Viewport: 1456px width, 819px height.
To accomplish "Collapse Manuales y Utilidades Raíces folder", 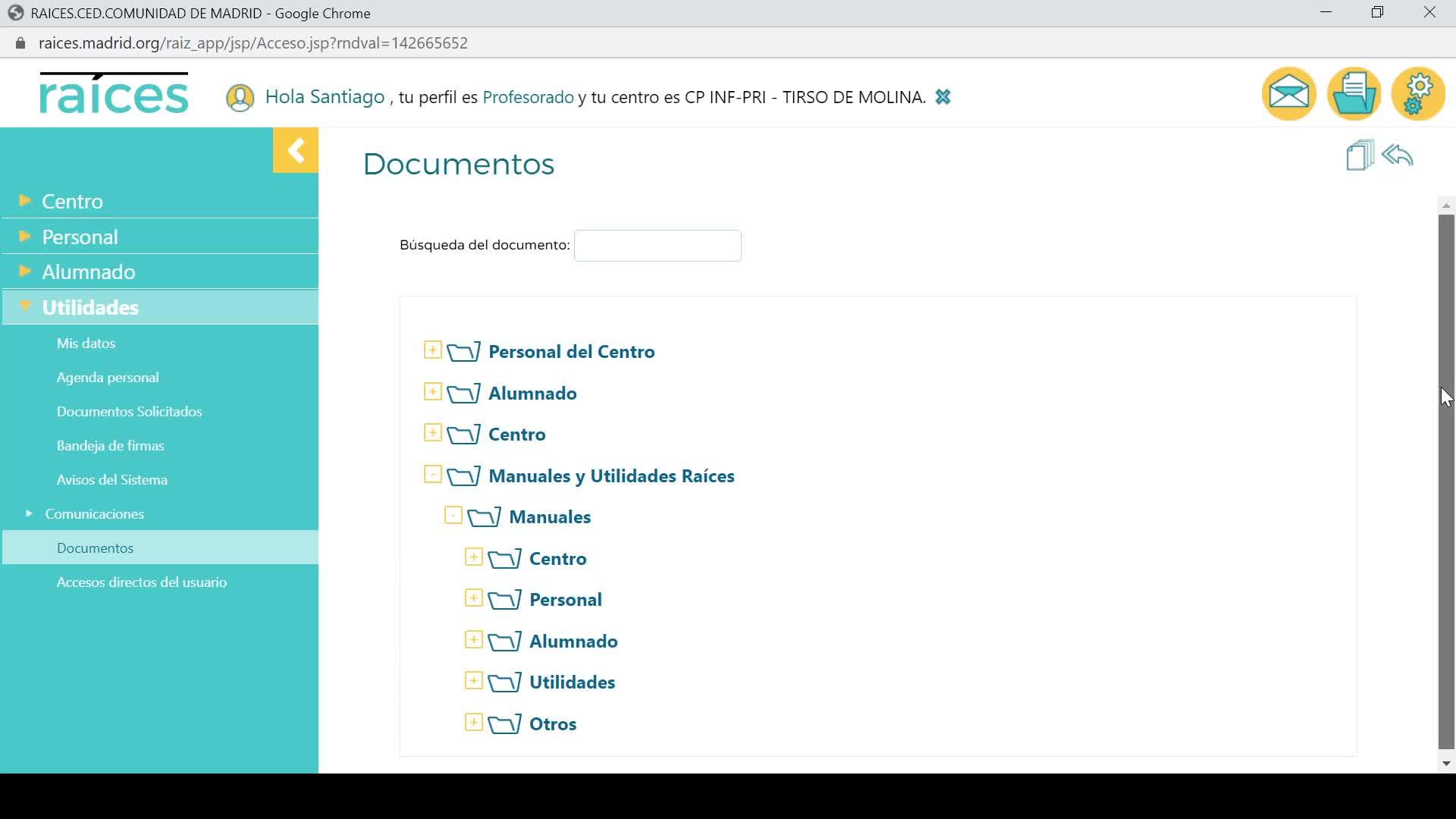I will point(432,475).
